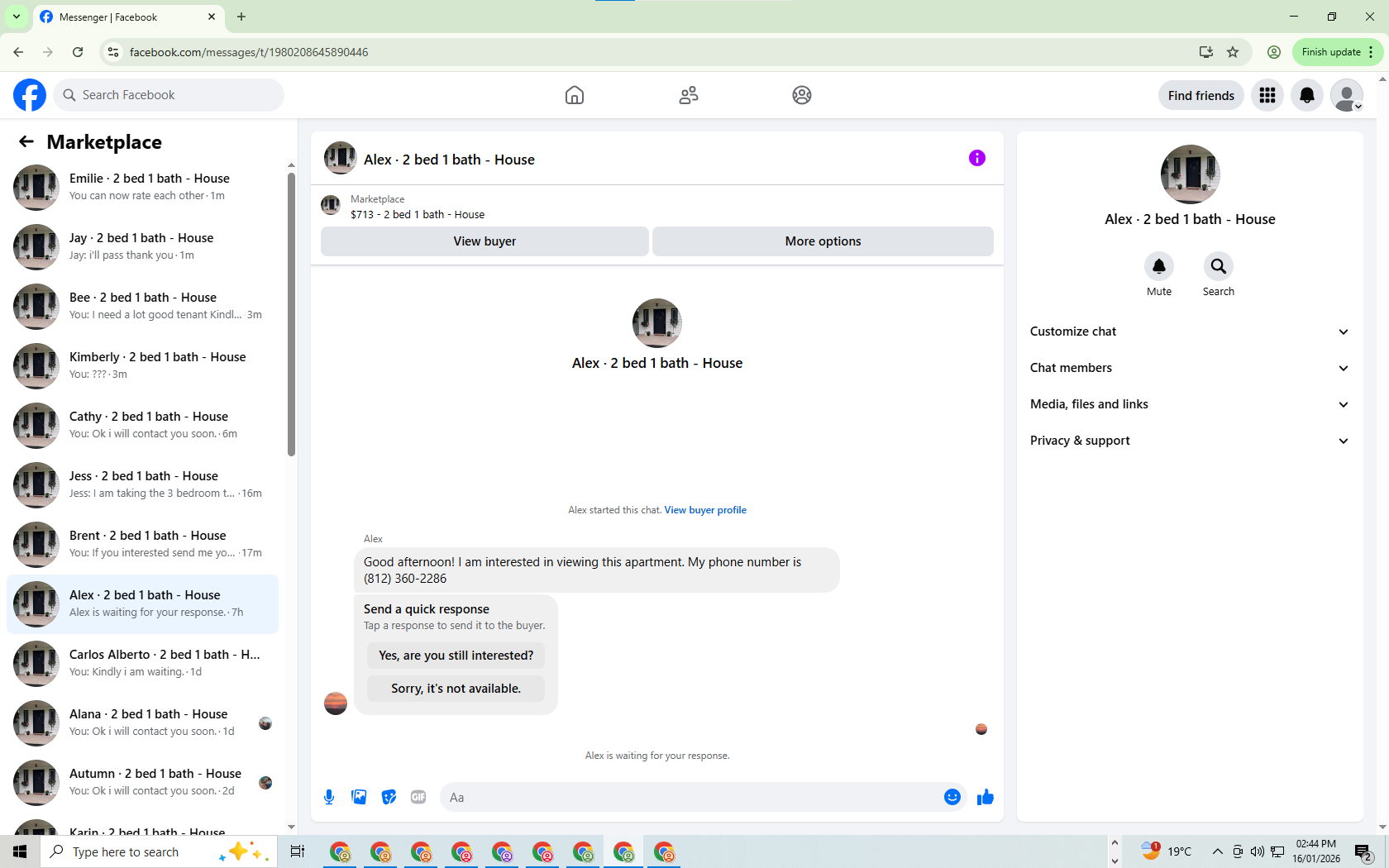The image size is (1389, 868).
Task: Reload the page with browser refresh icon
Action: (x=78, y=52)
